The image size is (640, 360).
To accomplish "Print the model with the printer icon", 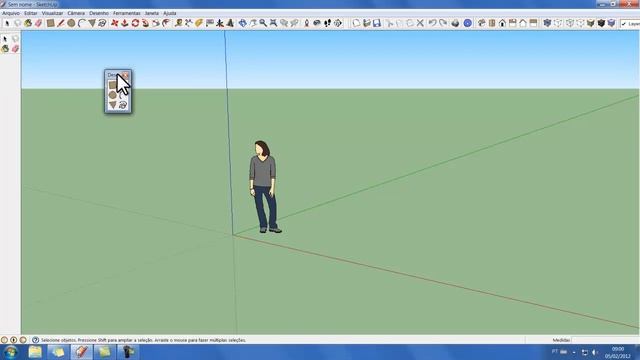I will (x=455, y=23).
